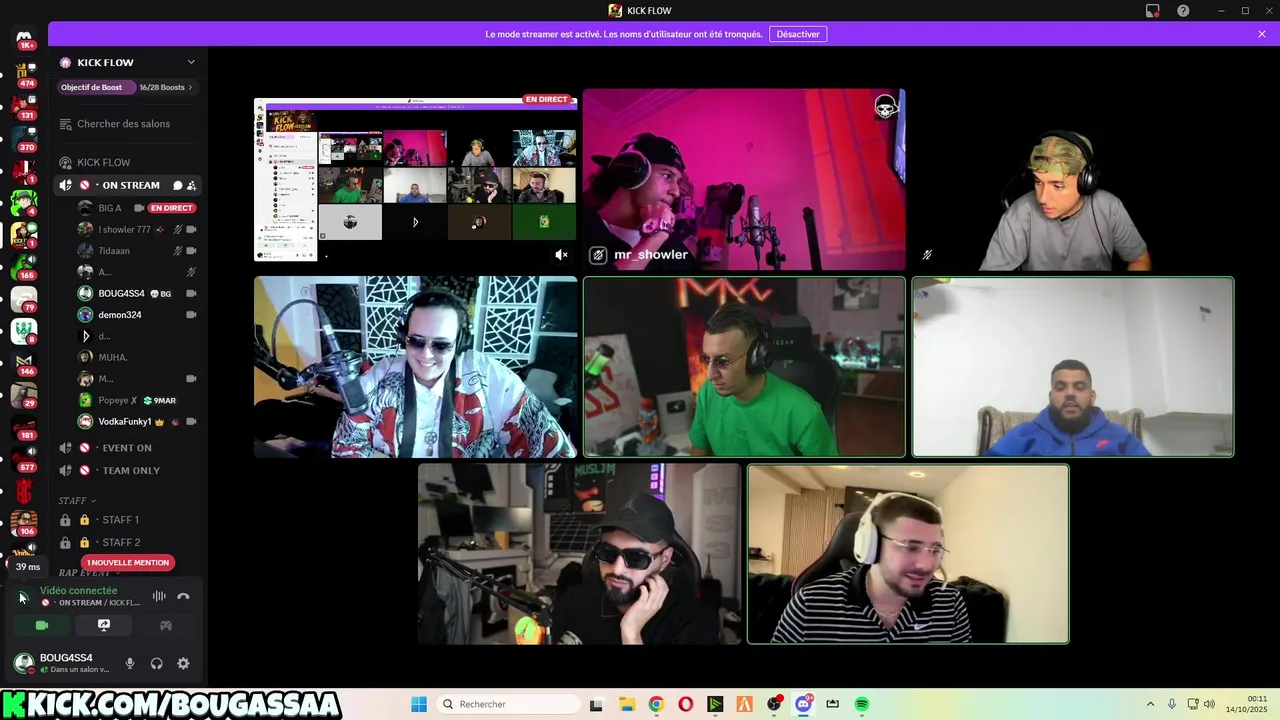
Task: Open Discord user settings gear
Action: [x=183, y=663]
